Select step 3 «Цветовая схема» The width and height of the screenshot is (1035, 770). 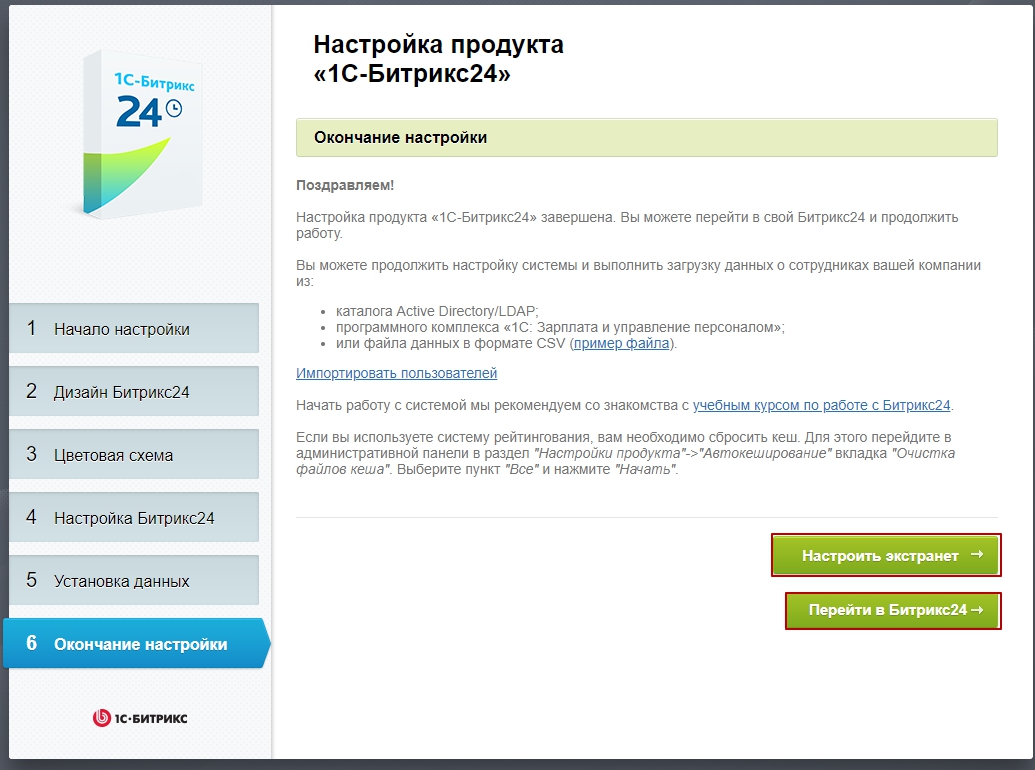pyautogui.click(x=134, y=454)
